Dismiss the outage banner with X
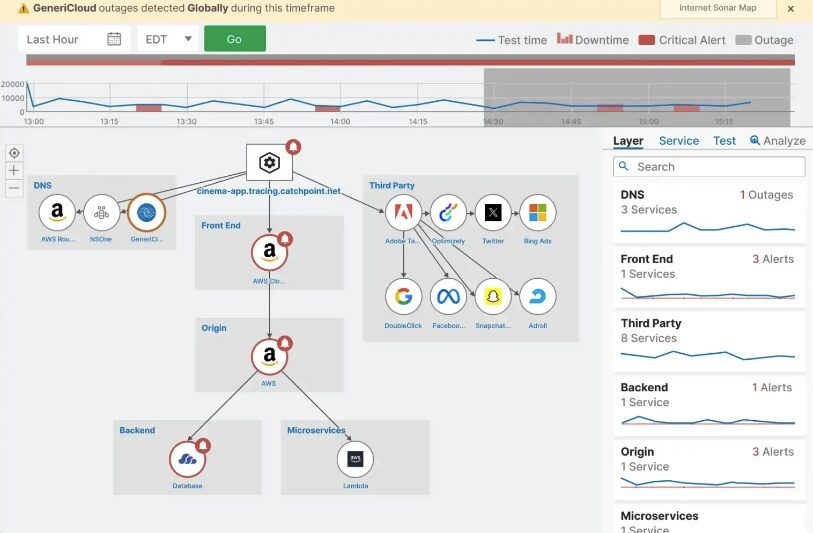813x533 pixels. pyautogui.click(x=791, y=9)
